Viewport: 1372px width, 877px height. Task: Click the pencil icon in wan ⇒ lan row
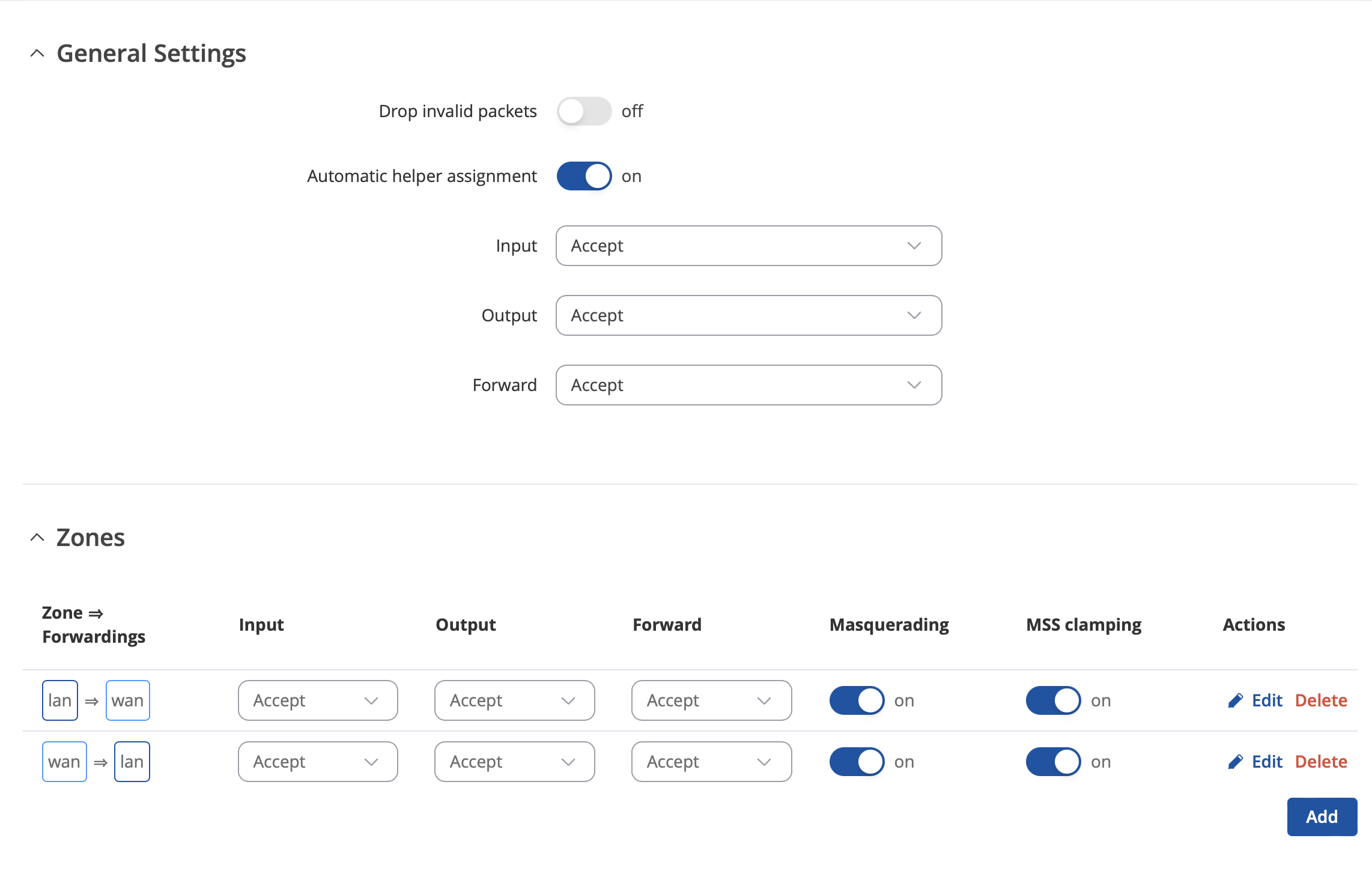click(x=1236, y=762)
